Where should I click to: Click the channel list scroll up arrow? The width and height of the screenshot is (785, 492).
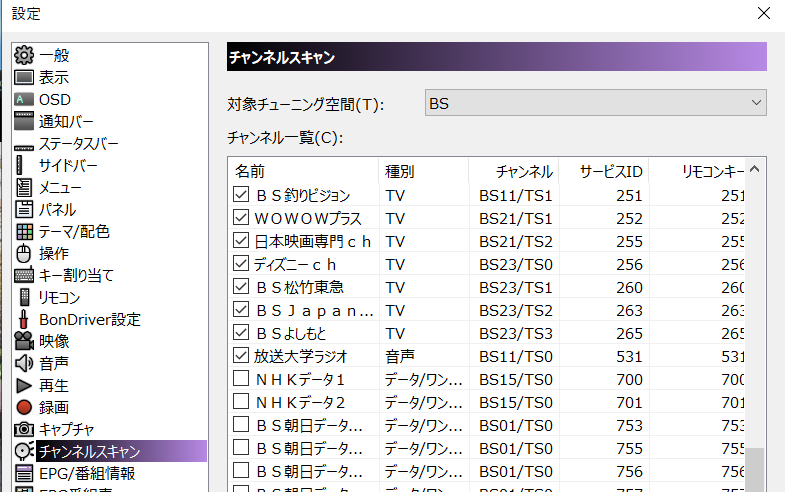click(x=755, y=169)
